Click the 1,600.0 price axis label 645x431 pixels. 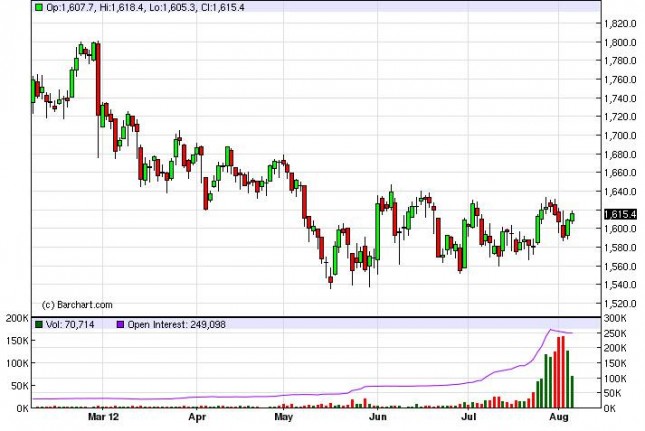pos(620,229)
